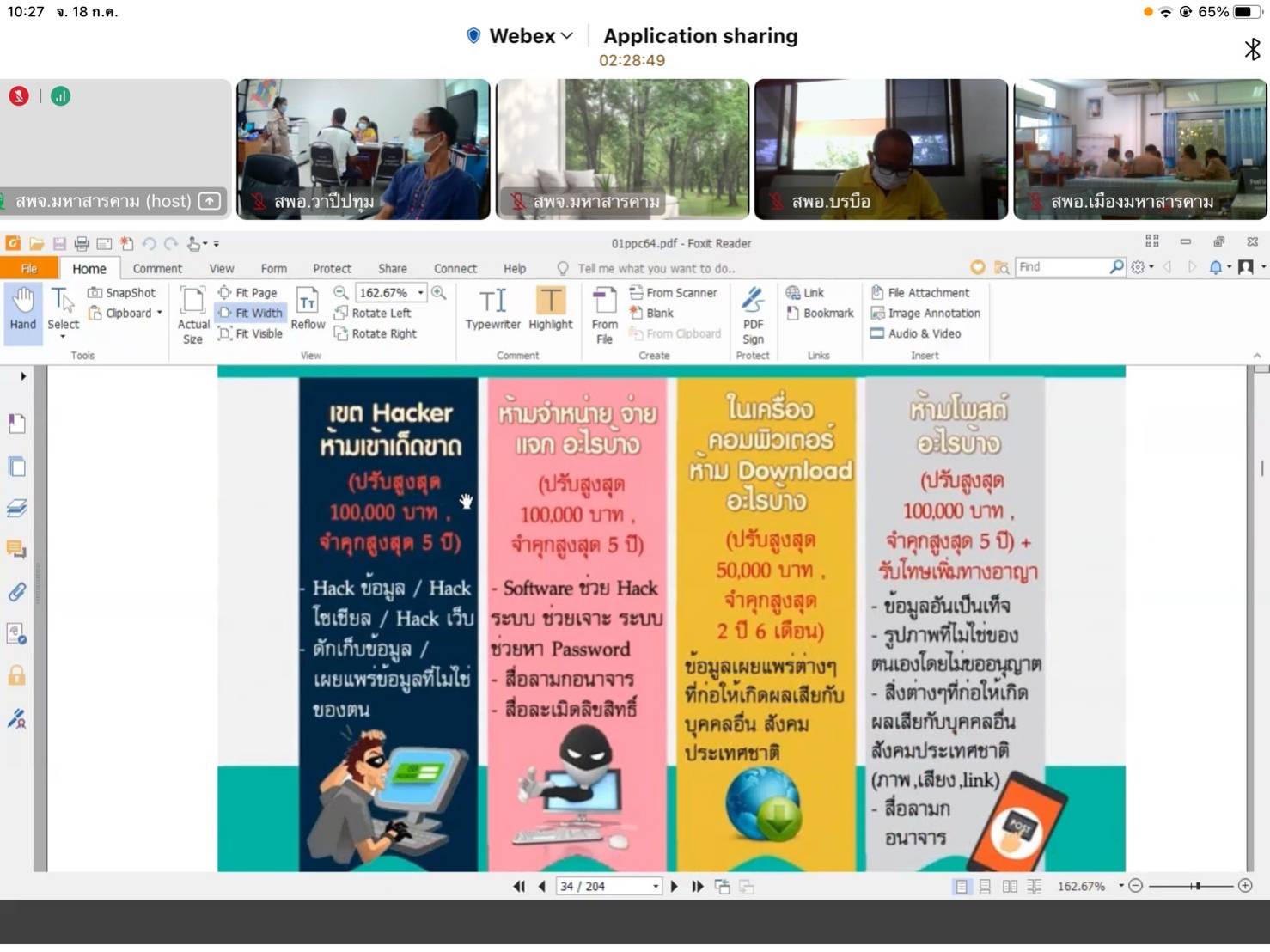The image size is (1270, 952).
Task: Open the Protect tab
Action: click(332, 268)
